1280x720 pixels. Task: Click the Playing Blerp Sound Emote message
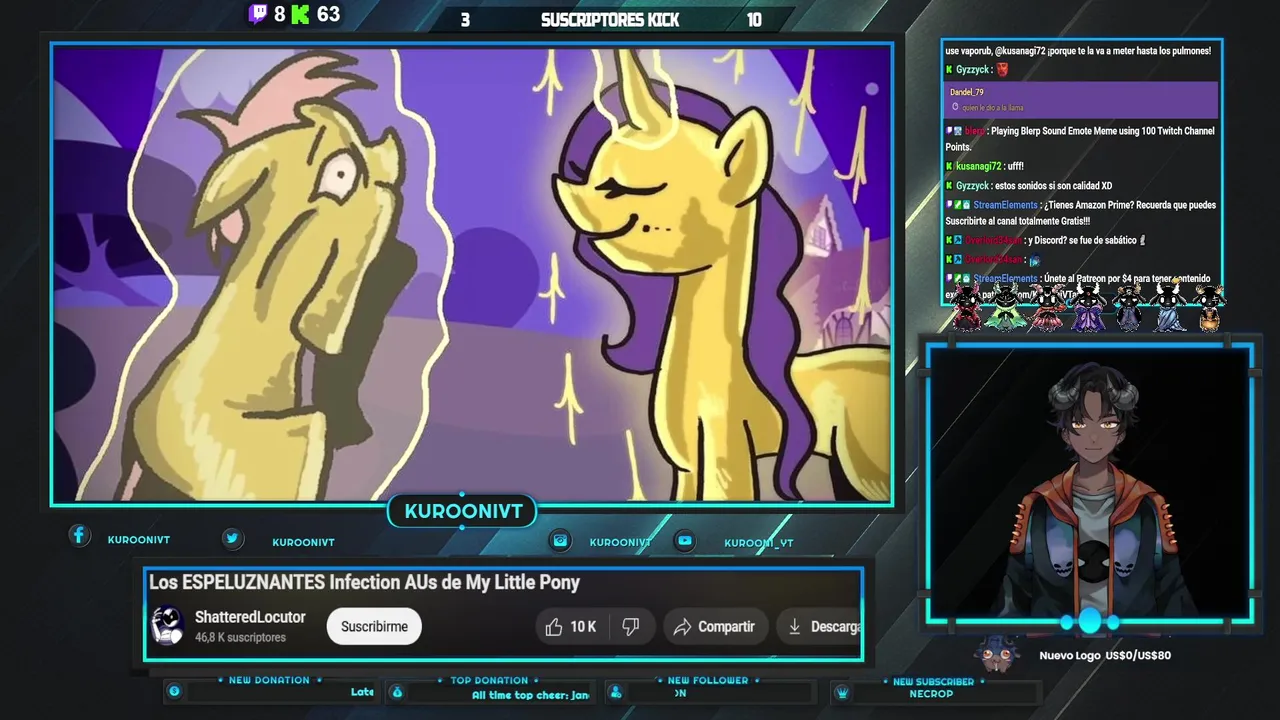(1081, 139)
